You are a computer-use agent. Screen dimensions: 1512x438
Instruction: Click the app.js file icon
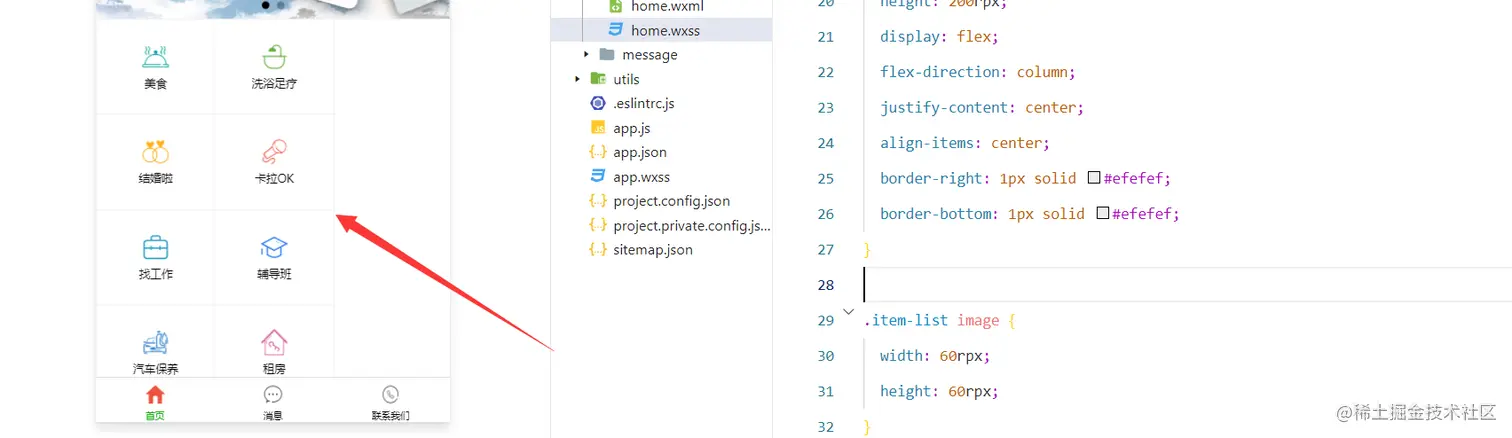[598, 128]
